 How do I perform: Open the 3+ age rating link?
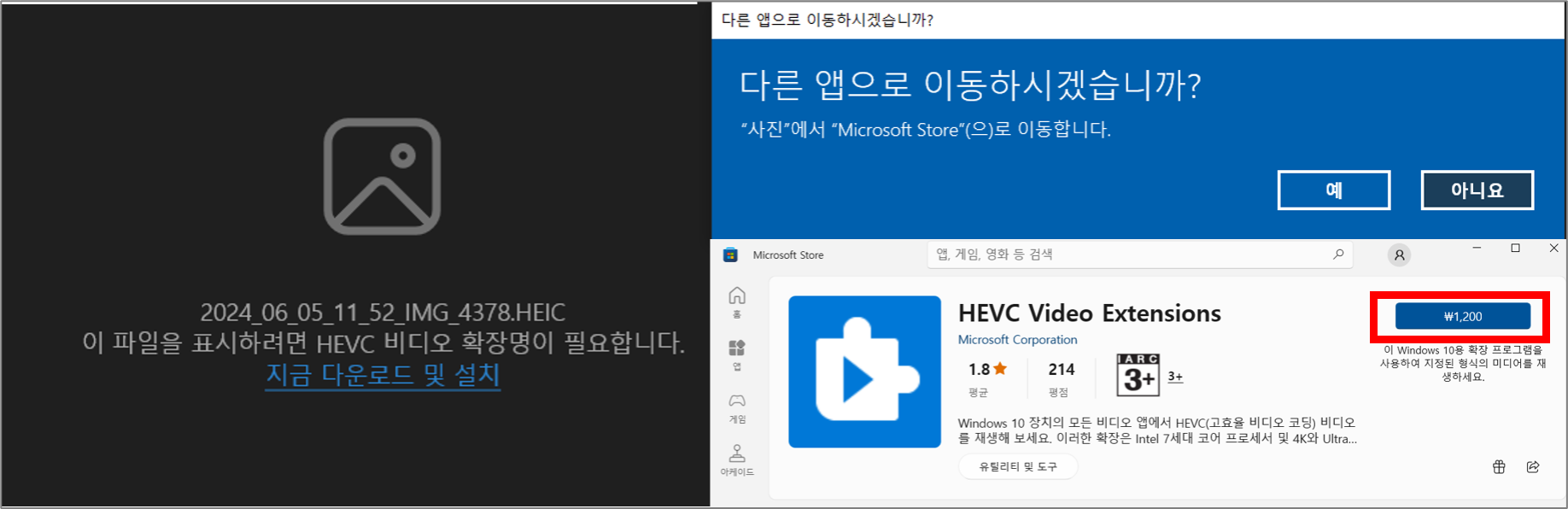[x=1175, y=377]
